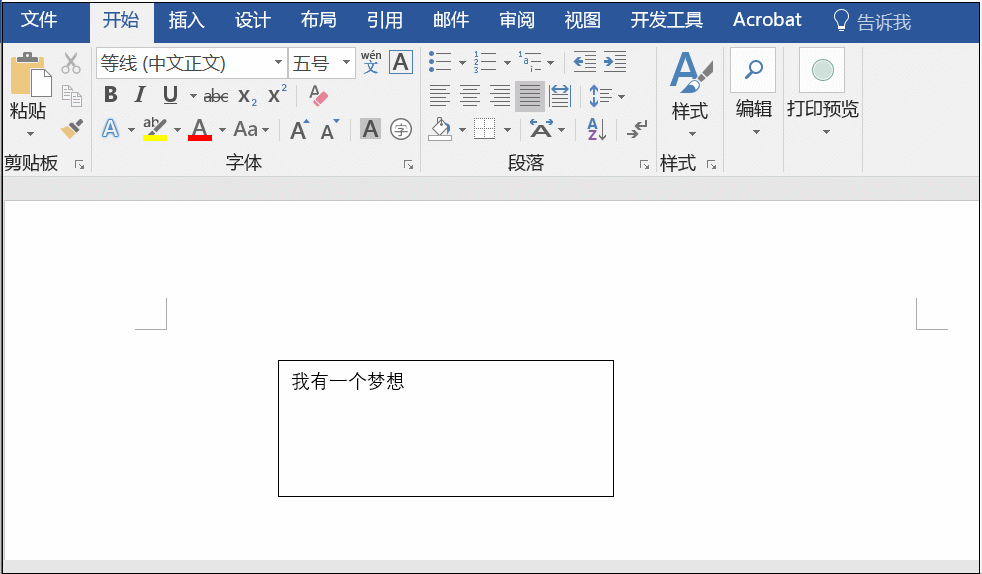Align text to the right
The height and width of the screenshot is (574, 982).
pyautogui.click(x=500, y=96)
